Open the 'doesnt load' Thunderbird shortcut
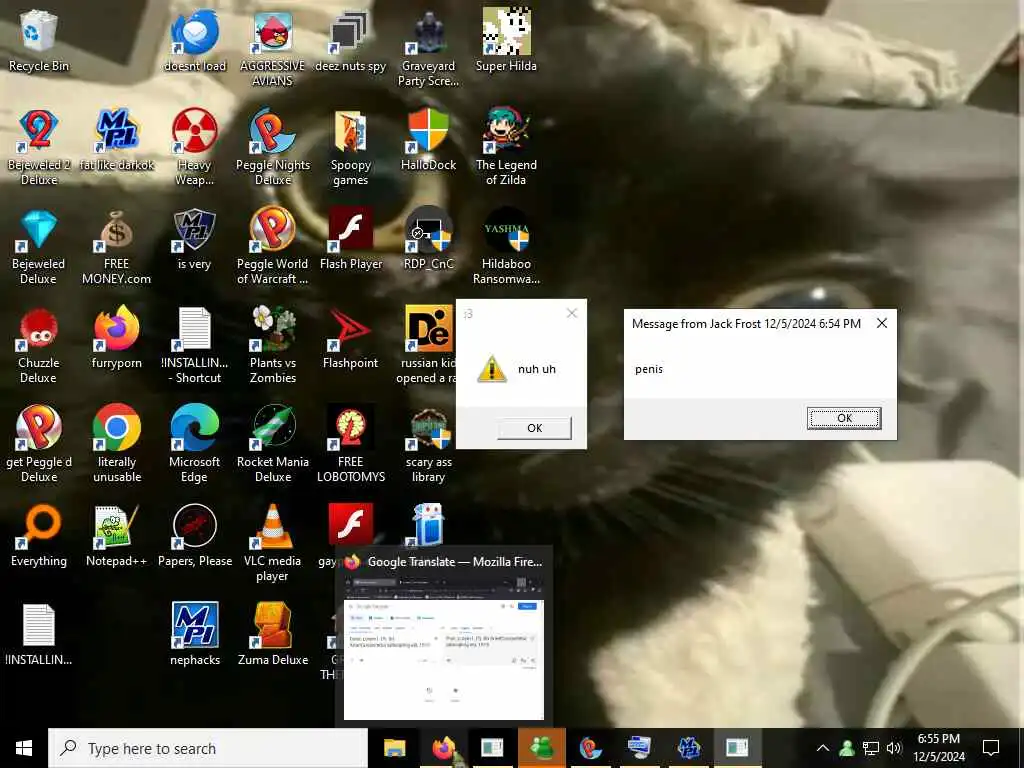This screenshot has height=768, width=1024. coord(195,40)
